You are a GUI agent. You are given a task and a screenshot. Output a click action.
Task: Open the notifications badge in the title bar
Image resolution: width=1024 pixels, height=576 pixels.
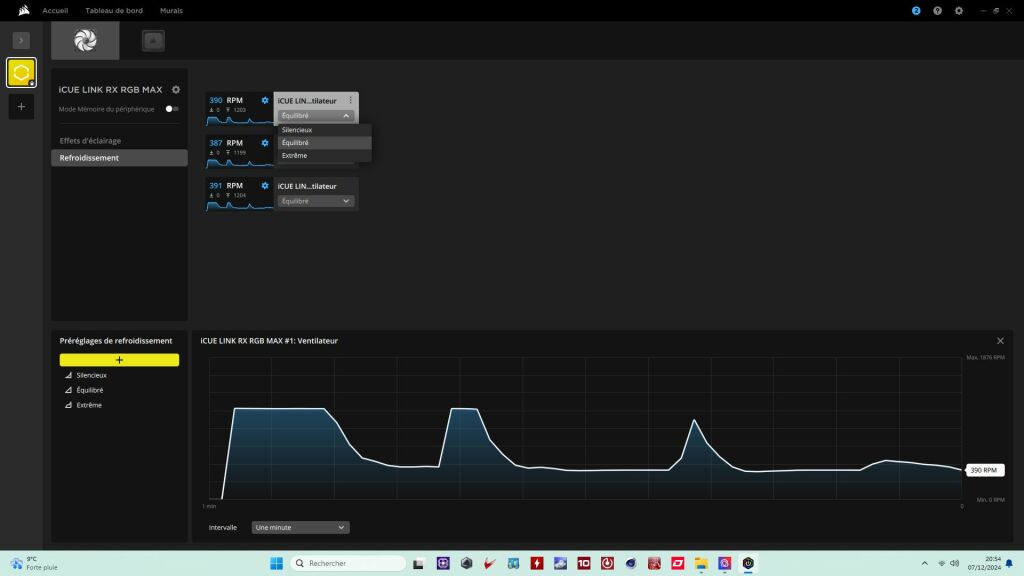click(916, 10)
